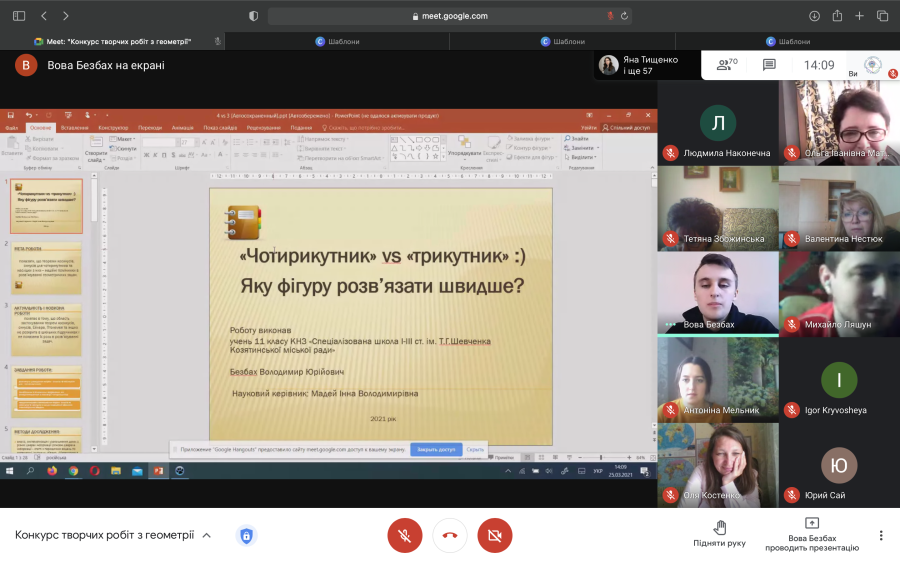Reload the meet.google.com page
Viewport: 900px width, 563px height.
[624, 16]
